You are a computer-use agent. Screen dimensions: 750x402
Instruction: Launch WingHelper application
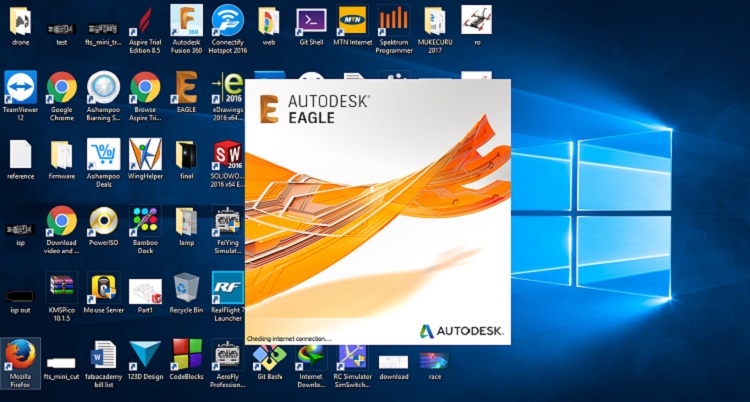pyautogui.click(x=145, y=154)
